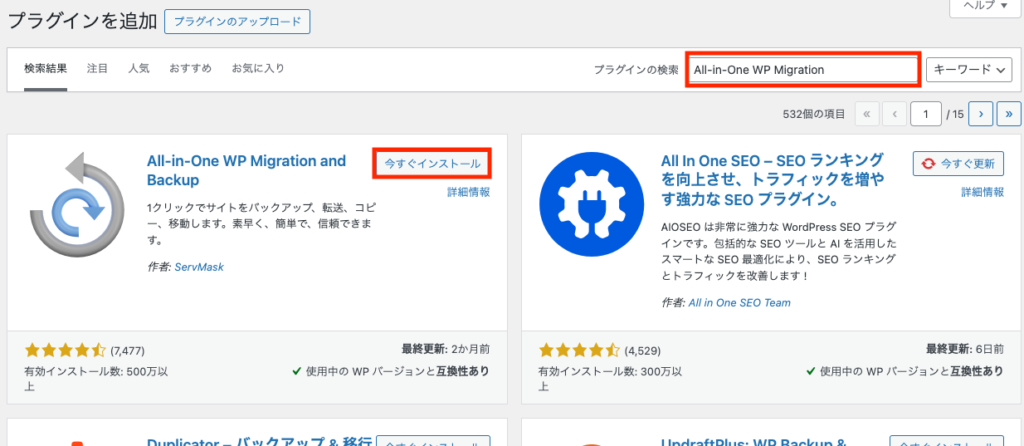Click 今すぐ更新 for All In One SEO
The width and height of the screenshot is (1024, 446).
pyautogui.click(x=959, y=163)
